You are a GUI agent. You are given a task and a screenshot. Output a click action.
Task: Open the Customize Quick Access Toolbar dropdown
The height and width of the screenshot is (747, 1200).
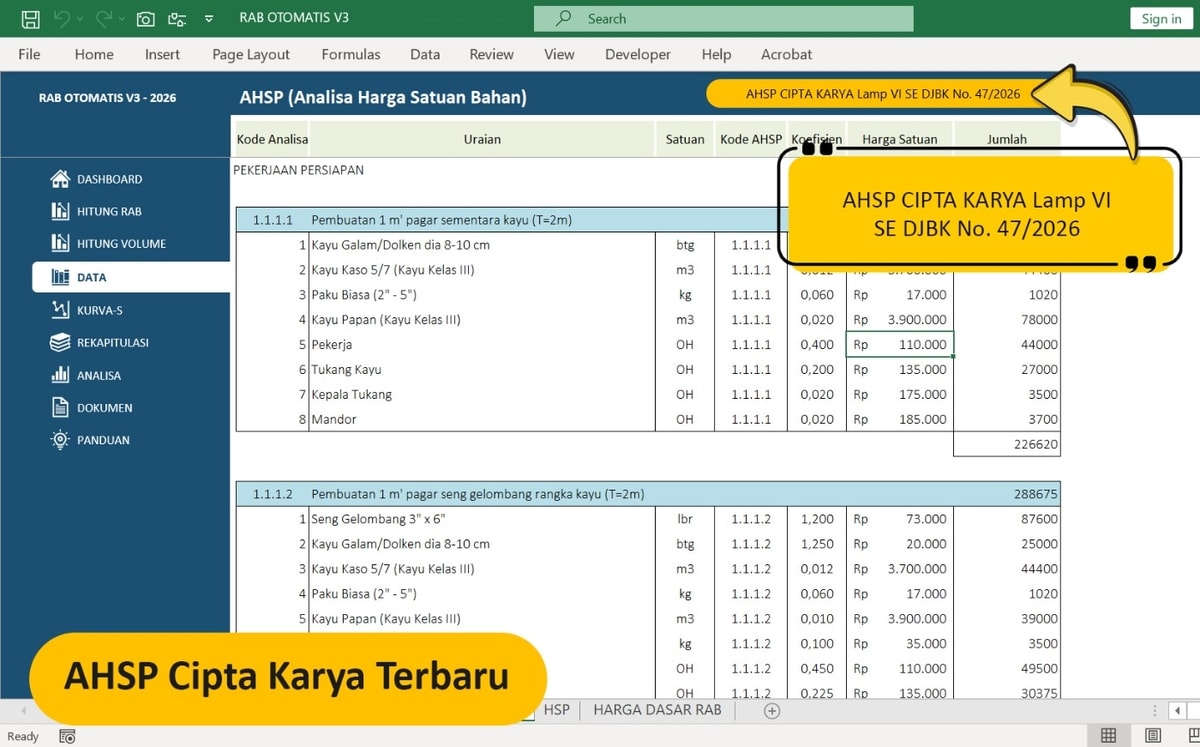coord(208,19)
